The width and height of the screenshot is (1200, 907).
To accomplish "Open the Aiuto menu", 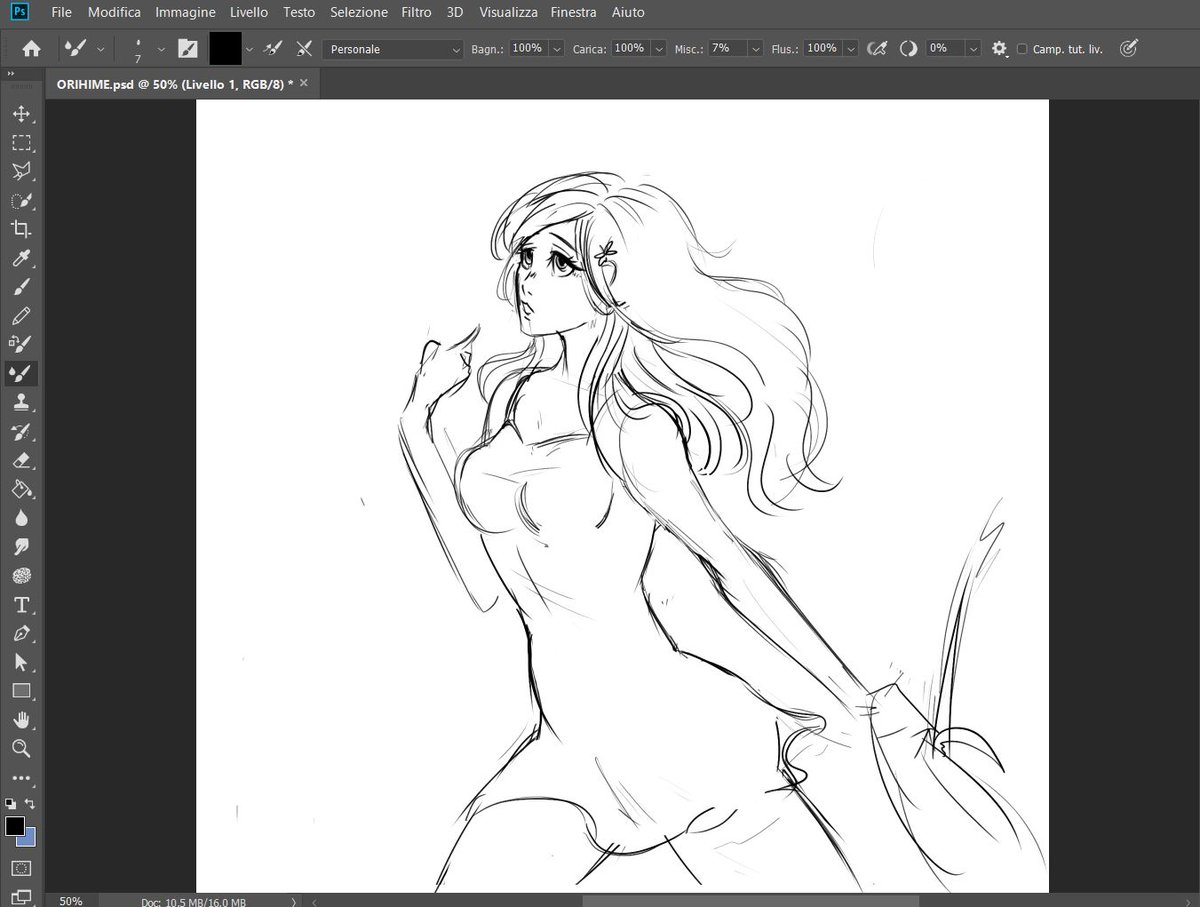I will click(x=627, y=13).
